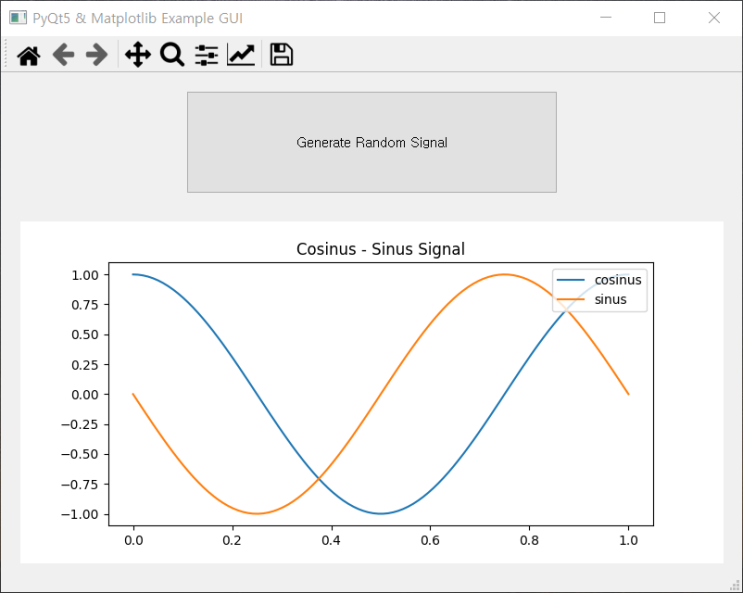
Task: Go forward to next plot view
Action: coord(96,55)
